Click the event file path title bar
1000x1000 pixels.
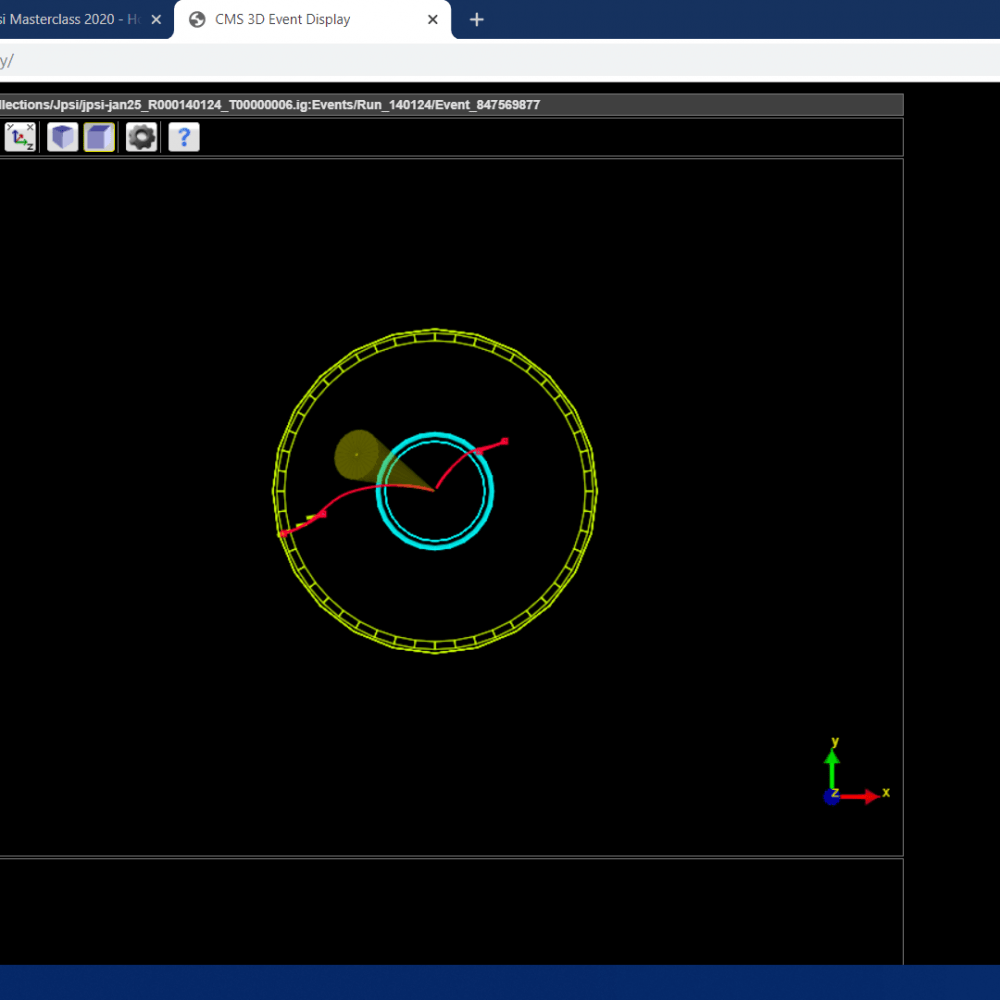[x=270, y=105]
